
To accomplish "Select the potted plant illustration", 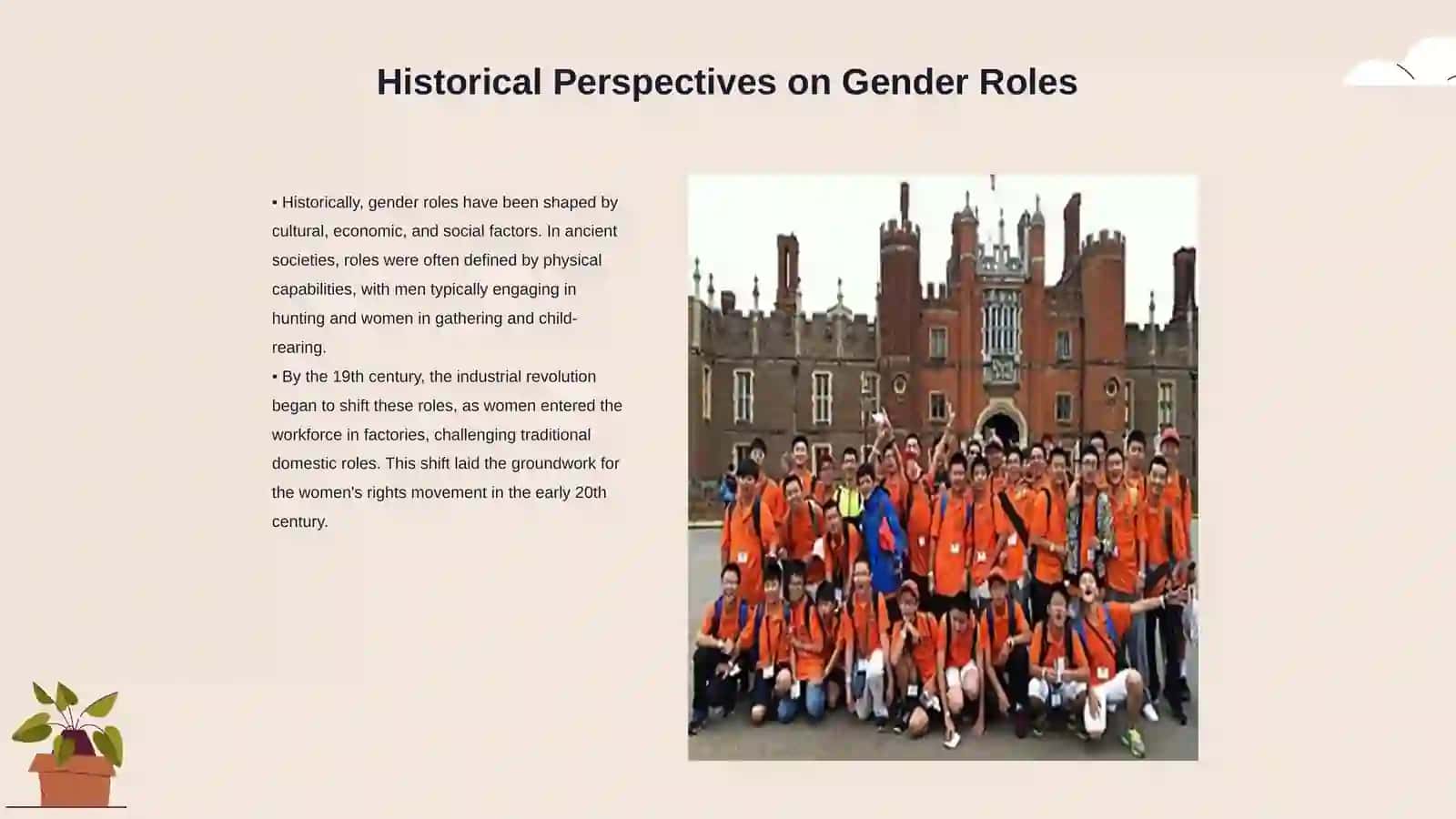I will click(66, 744).
